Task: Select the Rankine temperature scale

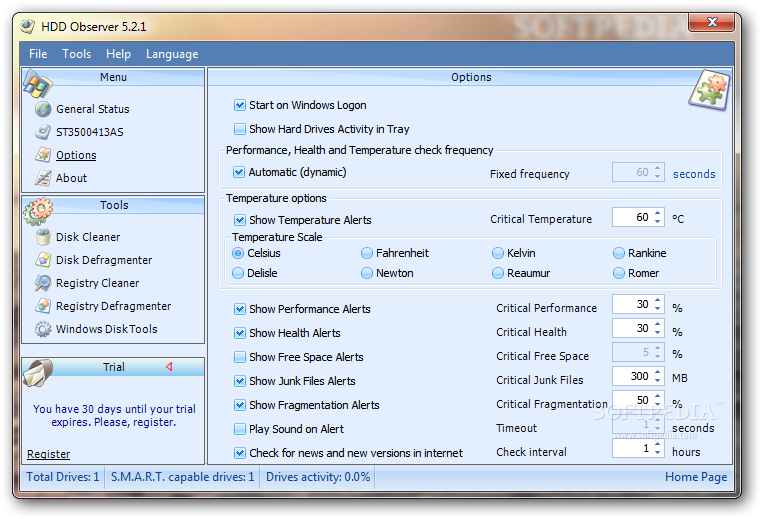Action: (619, 253)
